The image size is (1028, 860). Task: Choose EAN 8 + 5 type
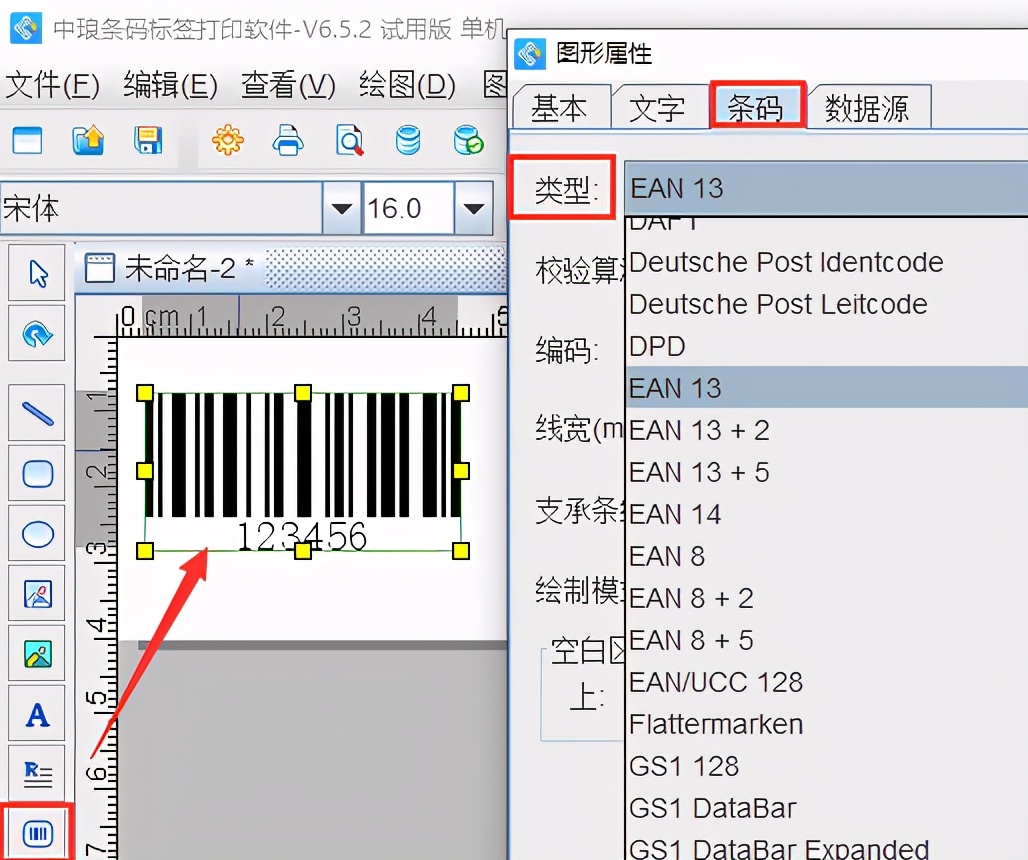pos(827,640)
